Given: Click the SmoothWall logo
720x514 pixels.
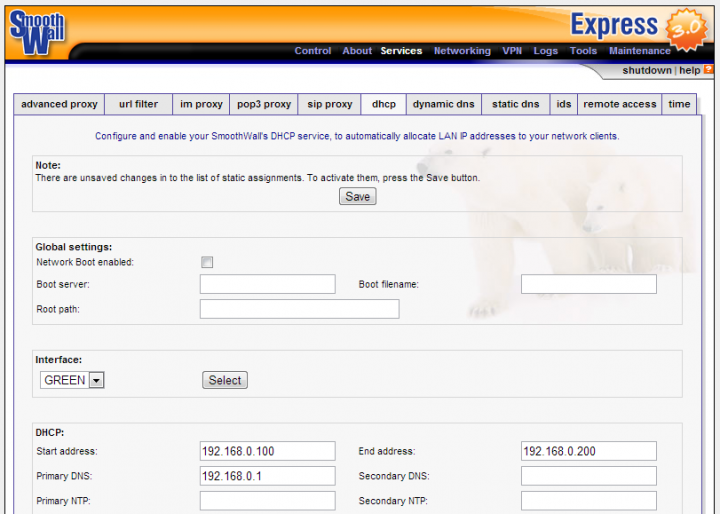Looking at the screenshot, I should click(x=37, y=32).
